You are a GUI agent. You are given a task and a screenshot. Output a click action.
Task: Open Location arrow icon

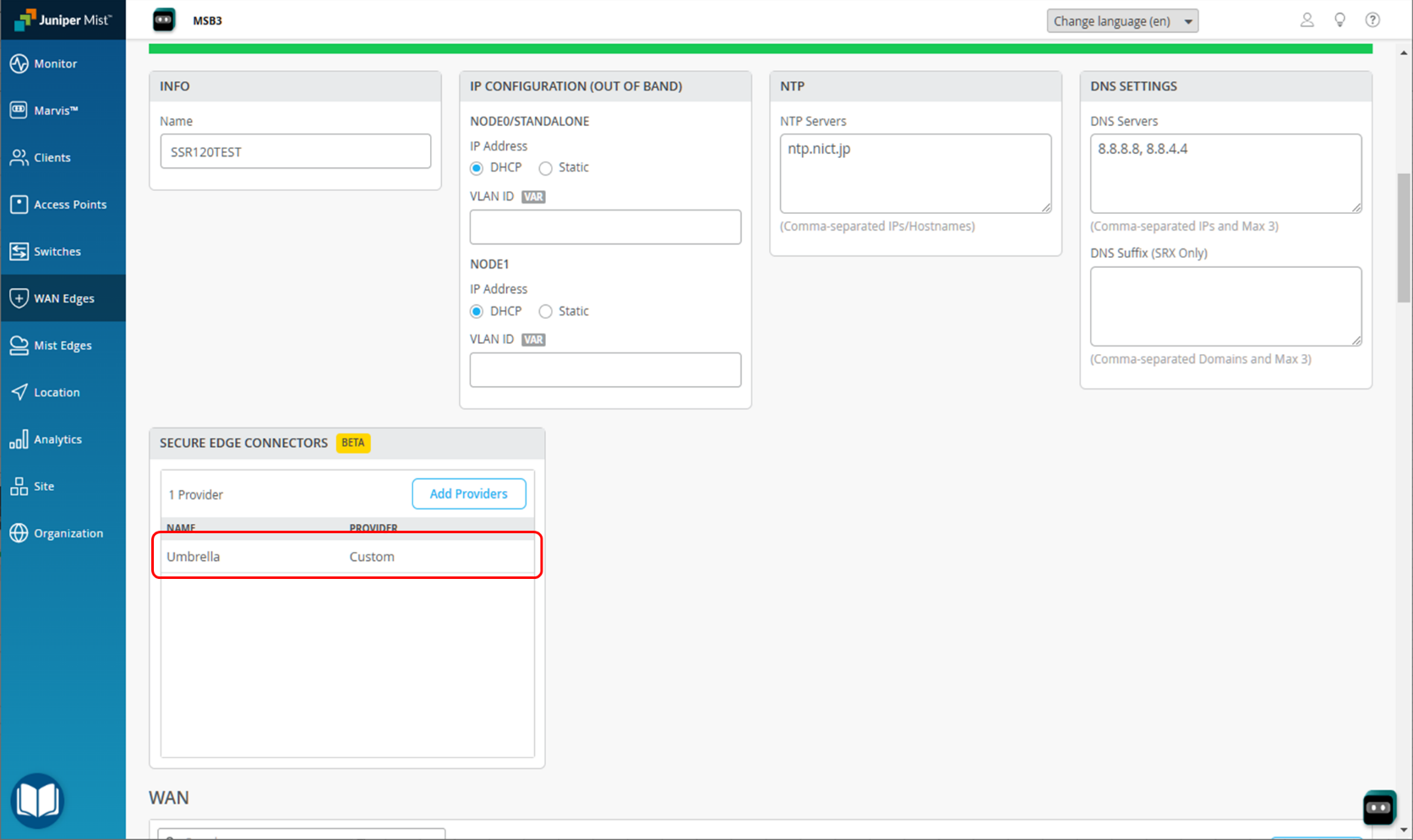pyautogui.click(x=19, y=392)
